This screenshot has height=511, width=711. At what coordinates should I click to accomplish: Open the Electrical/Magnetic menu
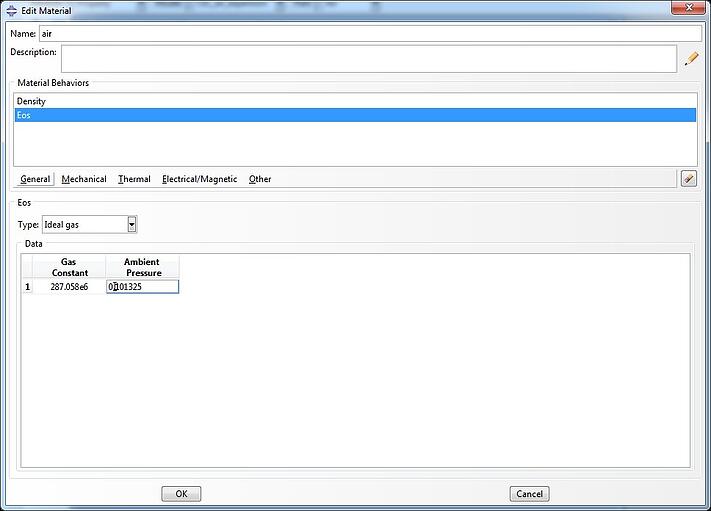(x=200, y=179)
